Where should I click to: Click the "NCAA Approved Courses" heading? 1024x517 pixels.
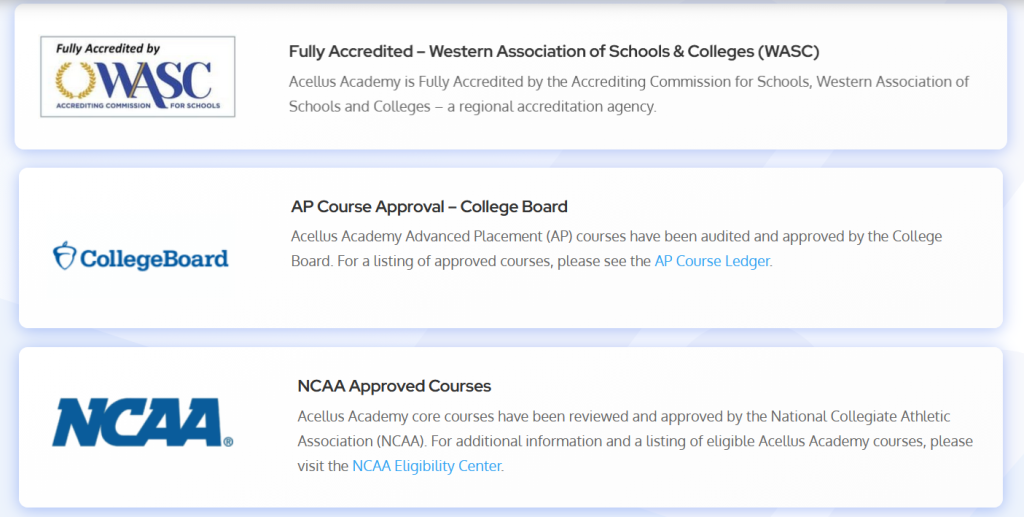(394, 386)
